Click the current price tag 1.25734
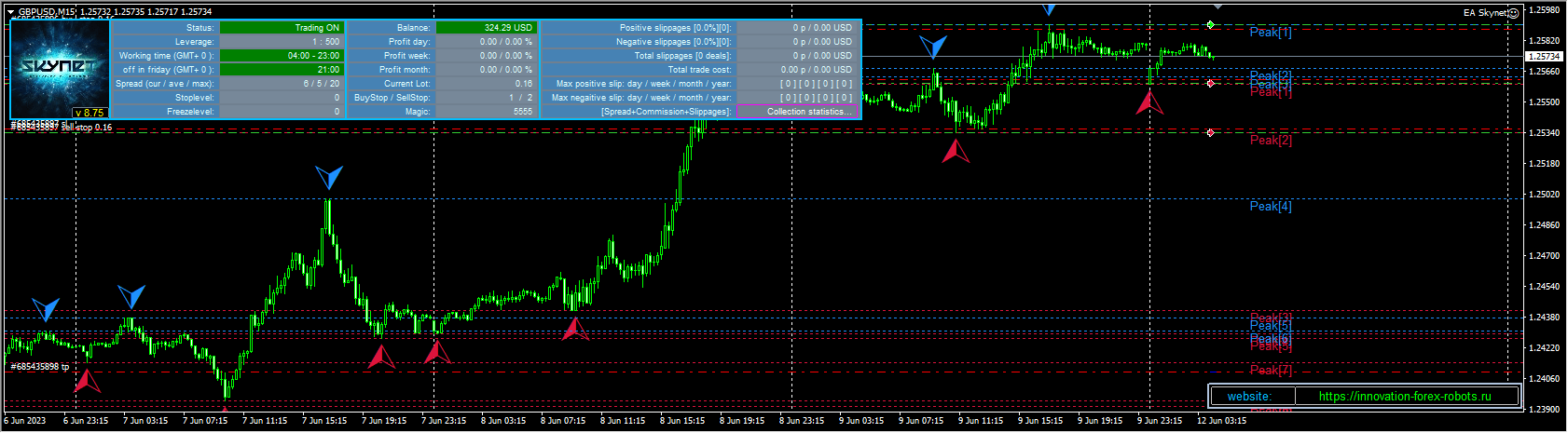The height and width of the screenshot is (433, 1568). pyautogui.click(x=1544, y=57)
